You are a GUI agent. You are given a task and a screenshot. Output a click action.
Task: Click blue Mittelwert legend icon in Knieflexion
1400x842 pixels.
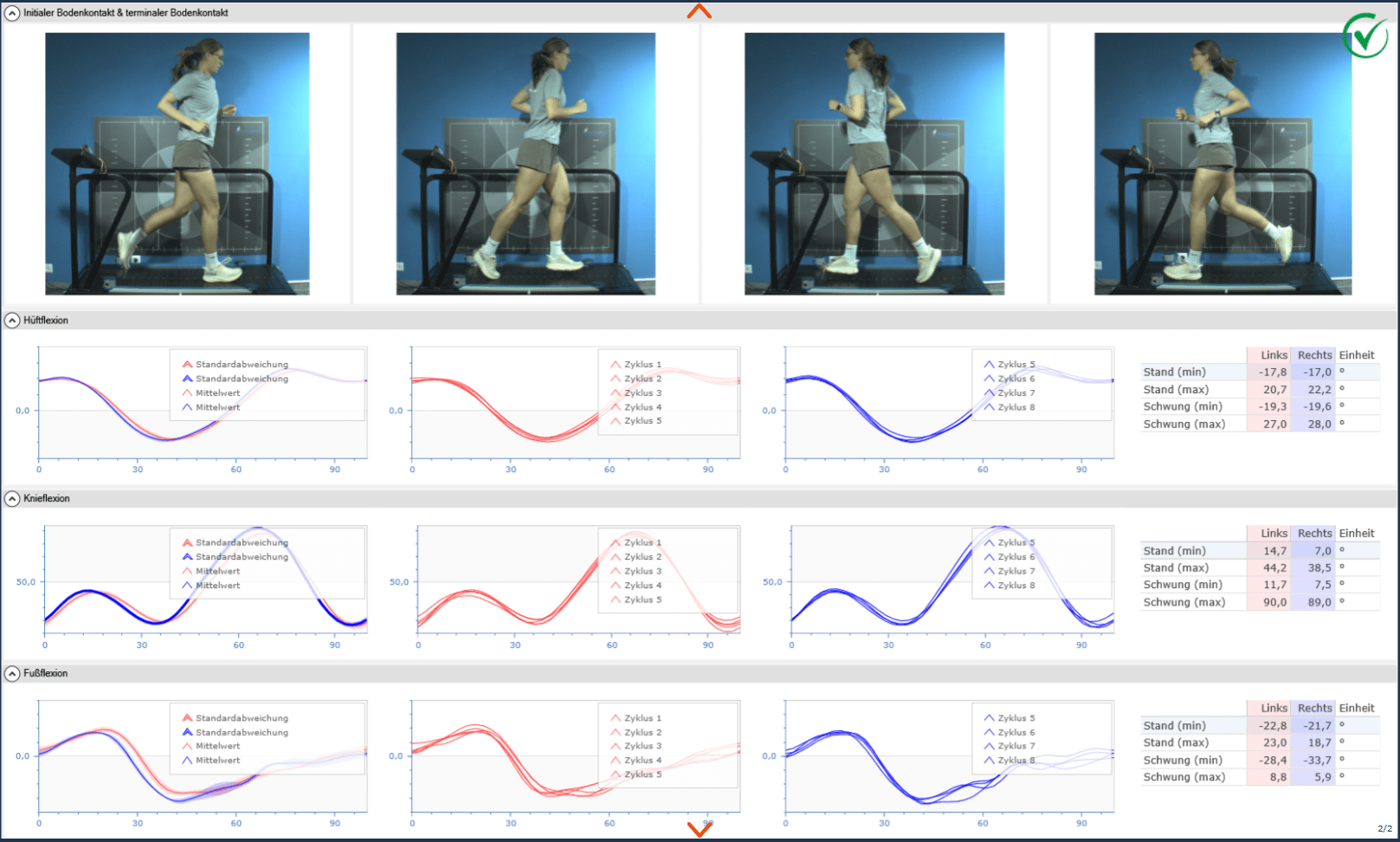tap(187, 586)
